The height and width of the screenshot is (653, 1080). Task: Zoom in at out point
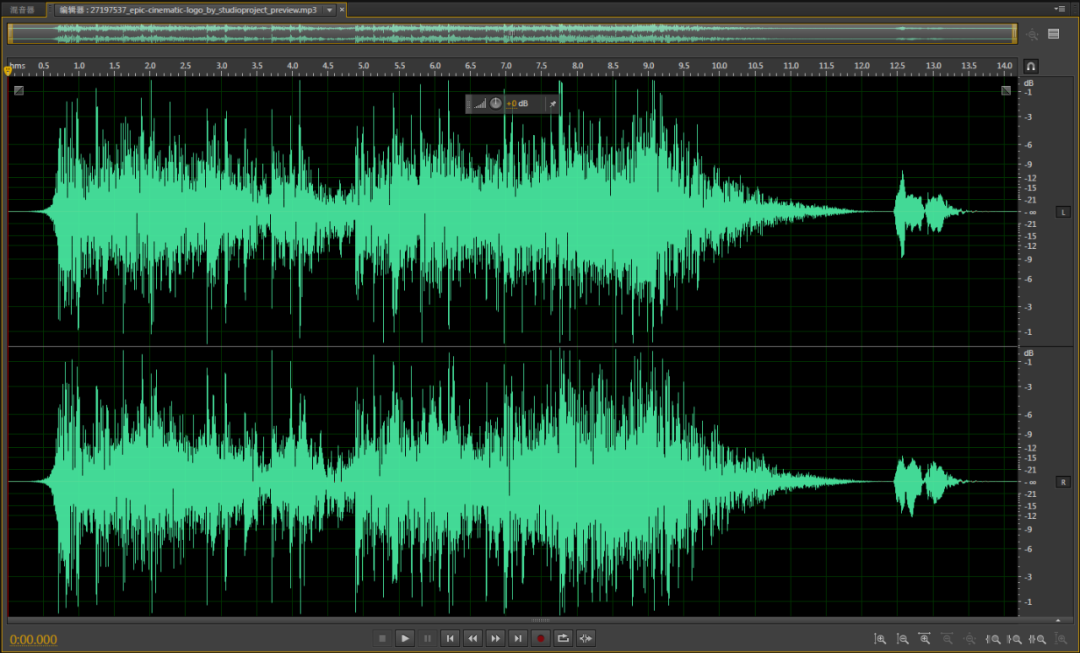pyautogui.click(x=1015, y=639)
